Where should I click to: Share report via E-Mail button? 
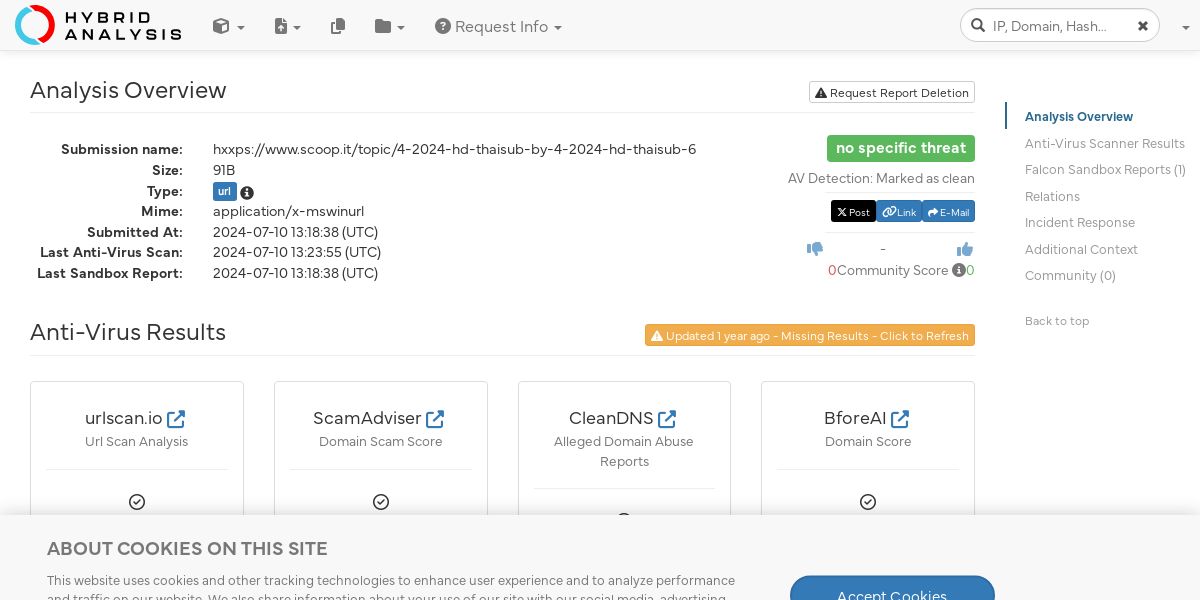[x=949, y=211]
